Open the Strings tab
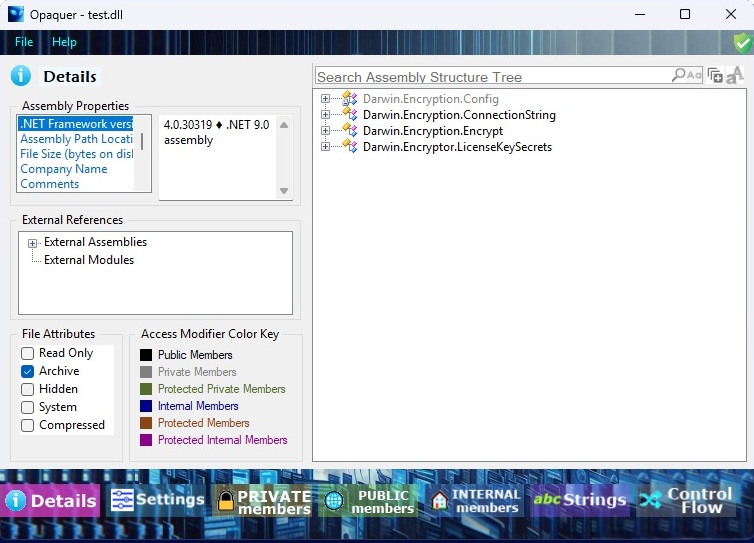Viewport: 754px width, 543px height. (580, 500)
